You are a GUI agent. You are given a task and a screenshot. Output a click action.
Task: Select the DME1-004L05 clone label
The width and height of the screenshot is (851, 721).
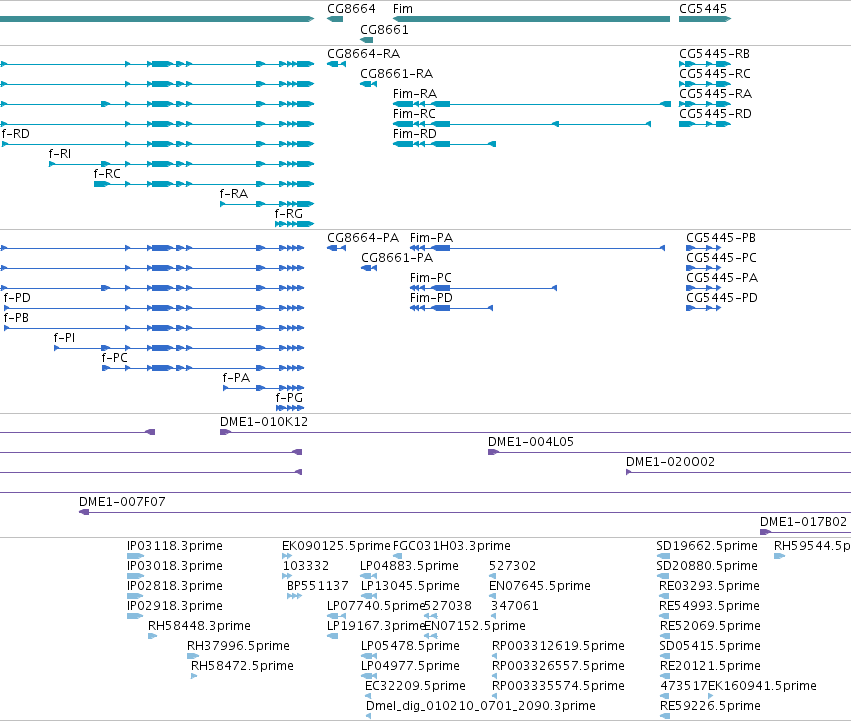tap(531, 442)
